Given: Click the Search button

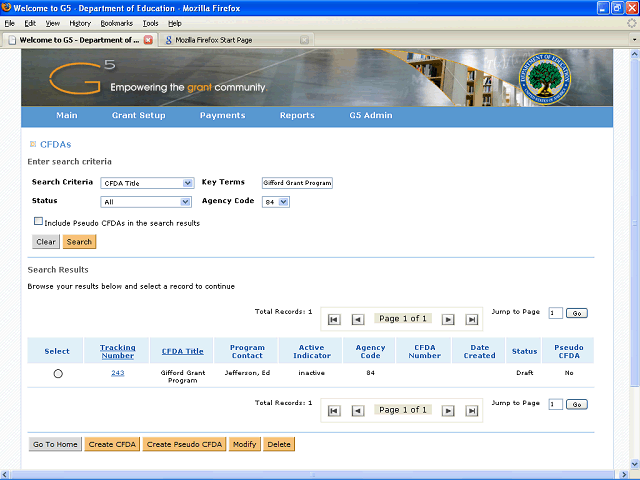Looking at the screenshot, I should (x=79, y=242).
